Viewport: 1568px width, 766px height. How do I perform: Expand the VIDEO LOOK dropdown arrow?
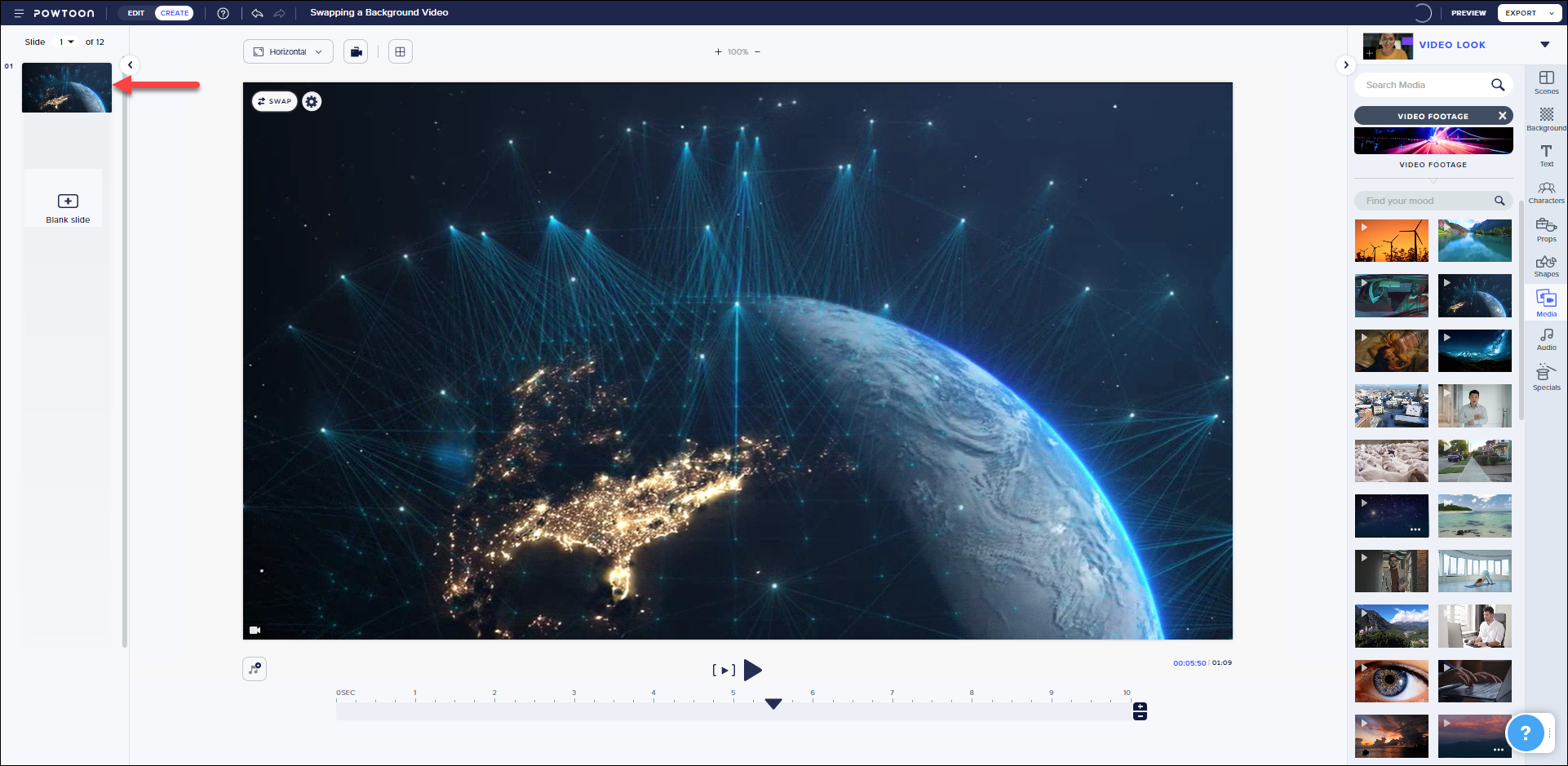[1544, 45]
